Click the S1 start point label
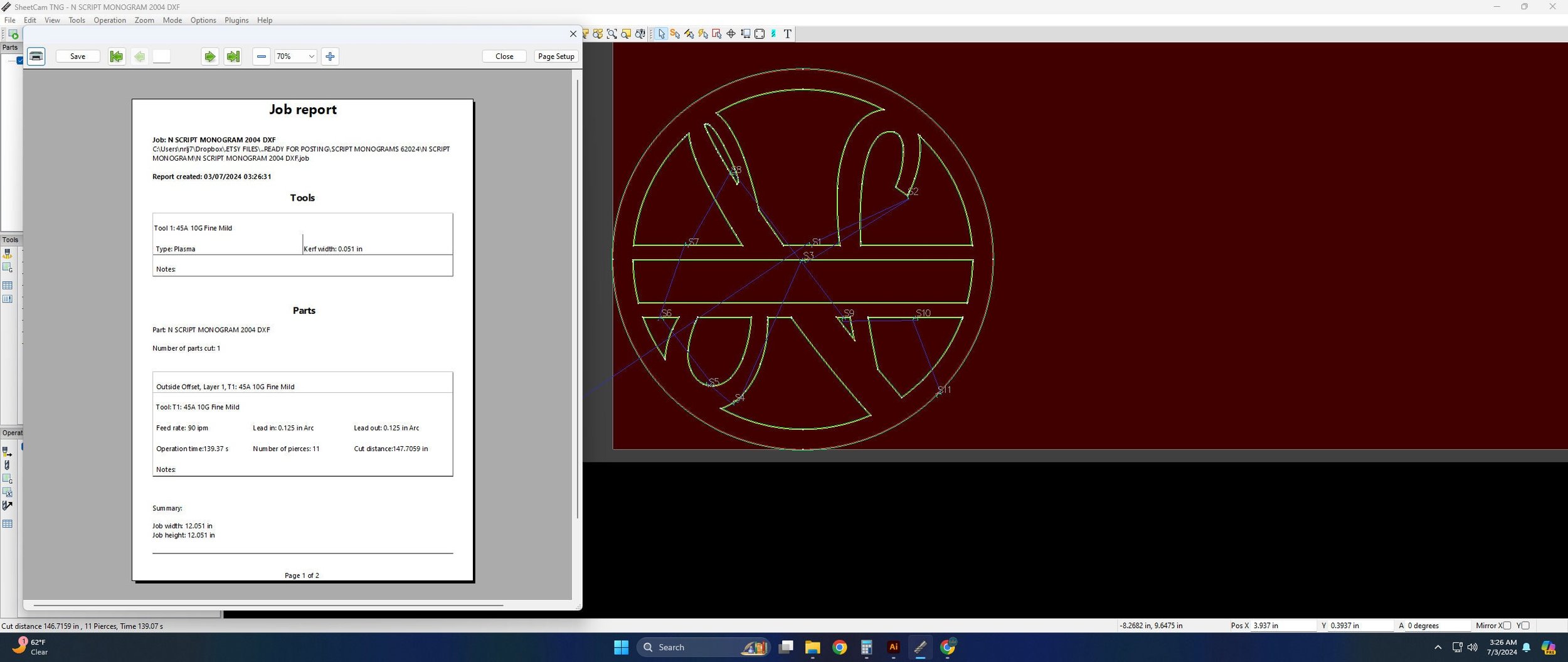This screenshot has width=1568, height=662. click(816, 242)
